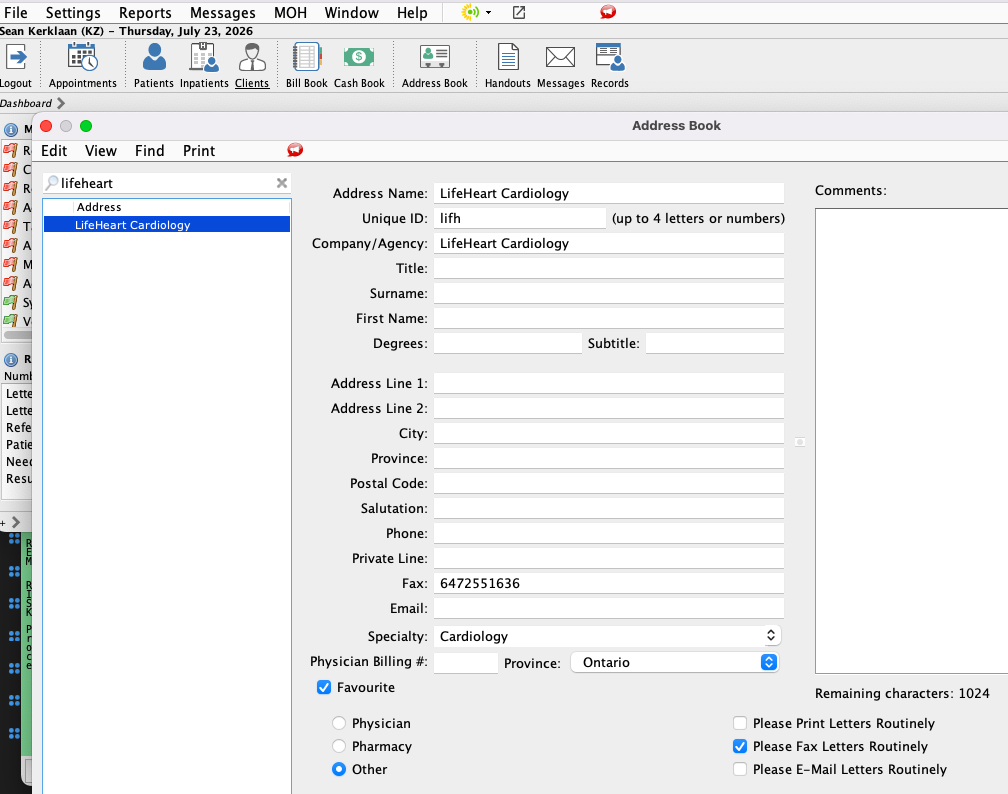The image size is (1008, 794).
Task: Click the Company/Agency field
Action: tap(609, 243)
